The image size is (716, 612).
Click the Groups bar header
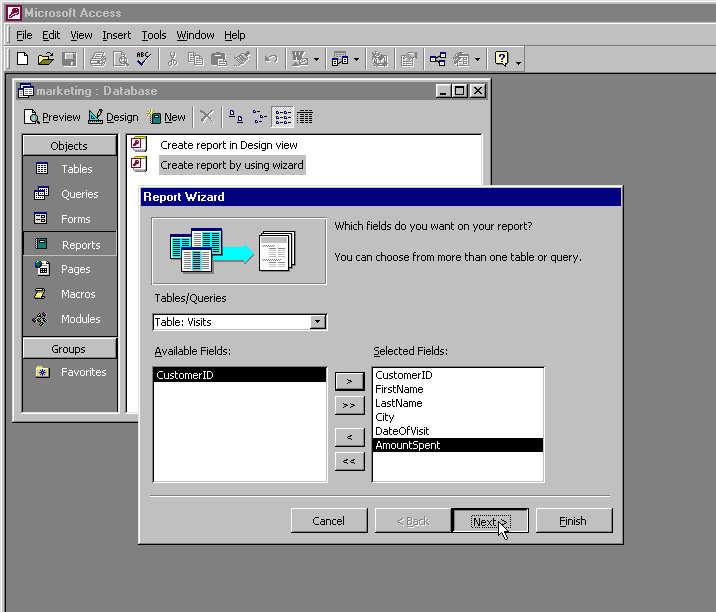pyautogui.click(x=69, y=349)
